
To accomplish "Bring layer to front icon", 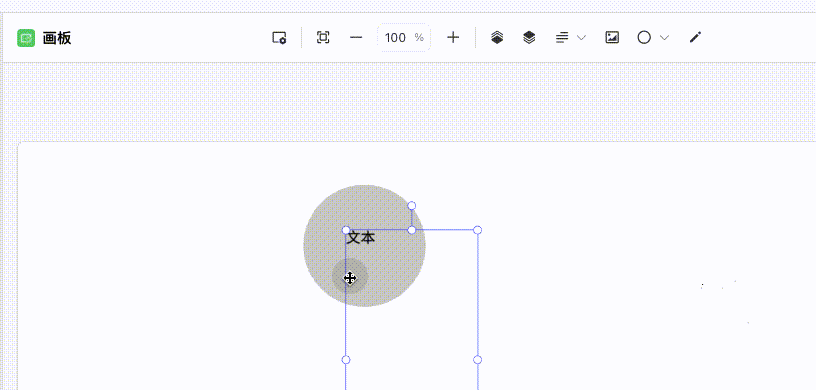I will tap(497, 37).
